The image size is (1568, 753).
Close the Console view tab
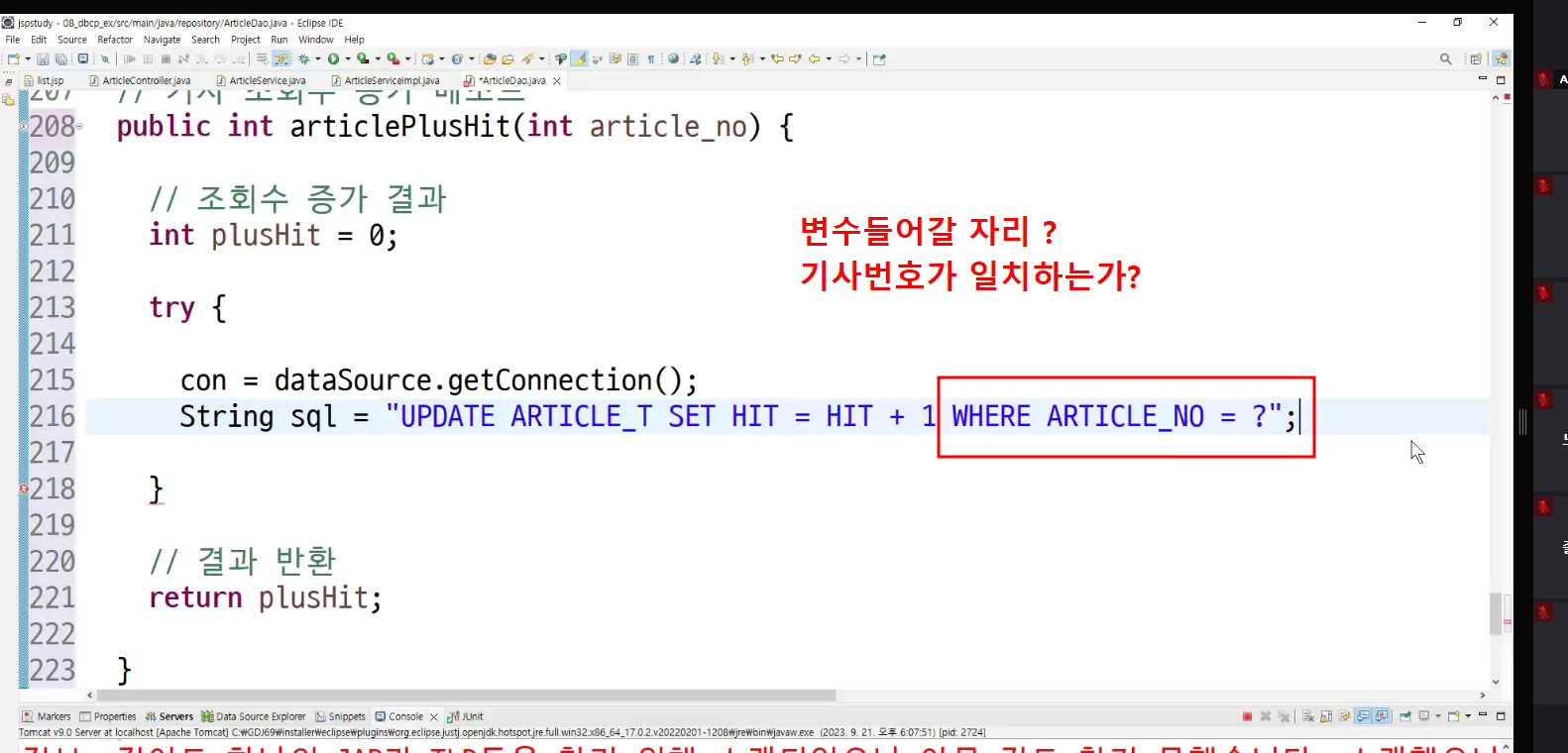click(434, 717)
